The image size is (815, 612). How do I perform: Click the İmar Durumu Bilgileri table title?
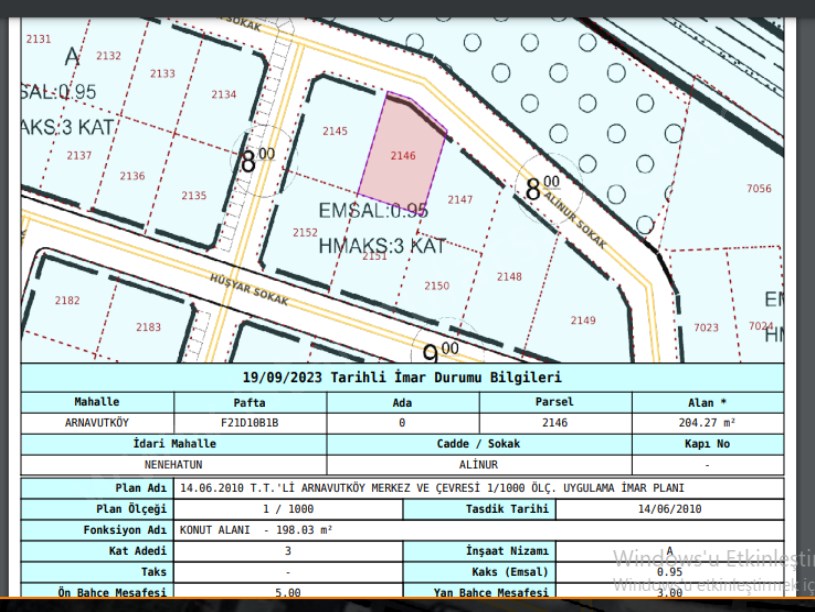402,377
